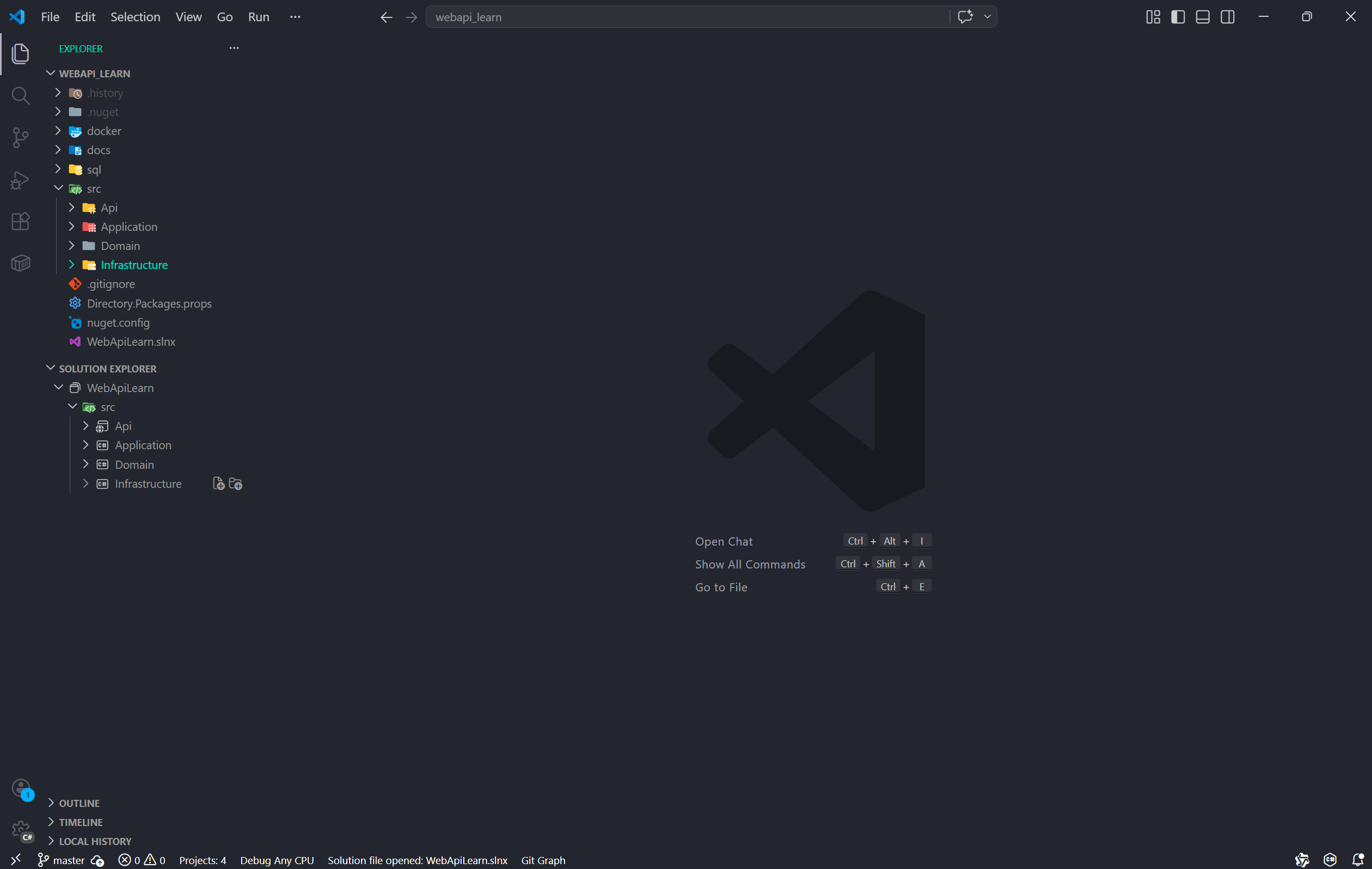The image size is (1372, 869).
Task: Expand the TIMELINE section
Action: tap(51, 822)
